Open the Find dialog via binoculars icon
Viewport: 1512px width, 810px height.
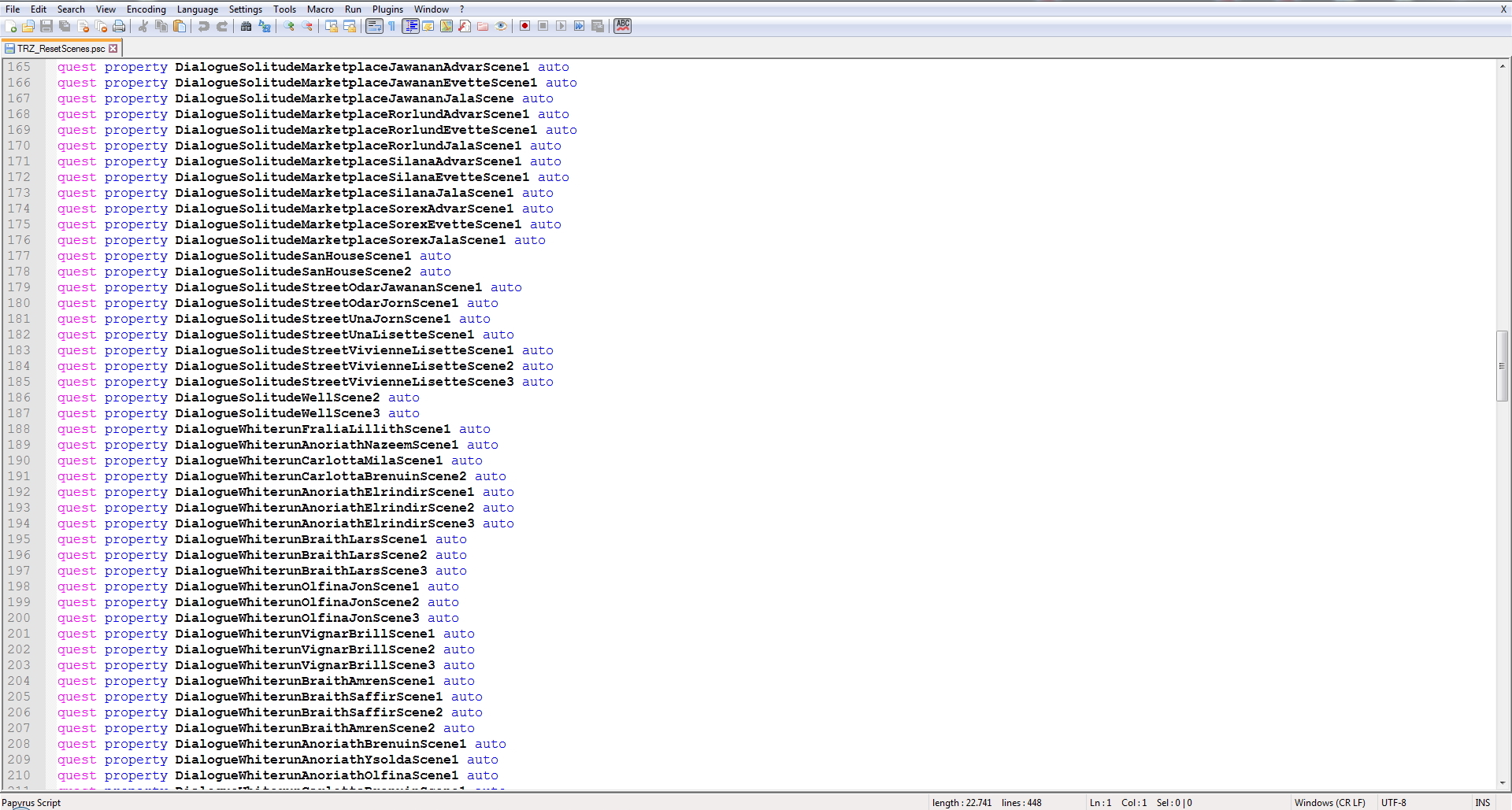pos(246,27)
